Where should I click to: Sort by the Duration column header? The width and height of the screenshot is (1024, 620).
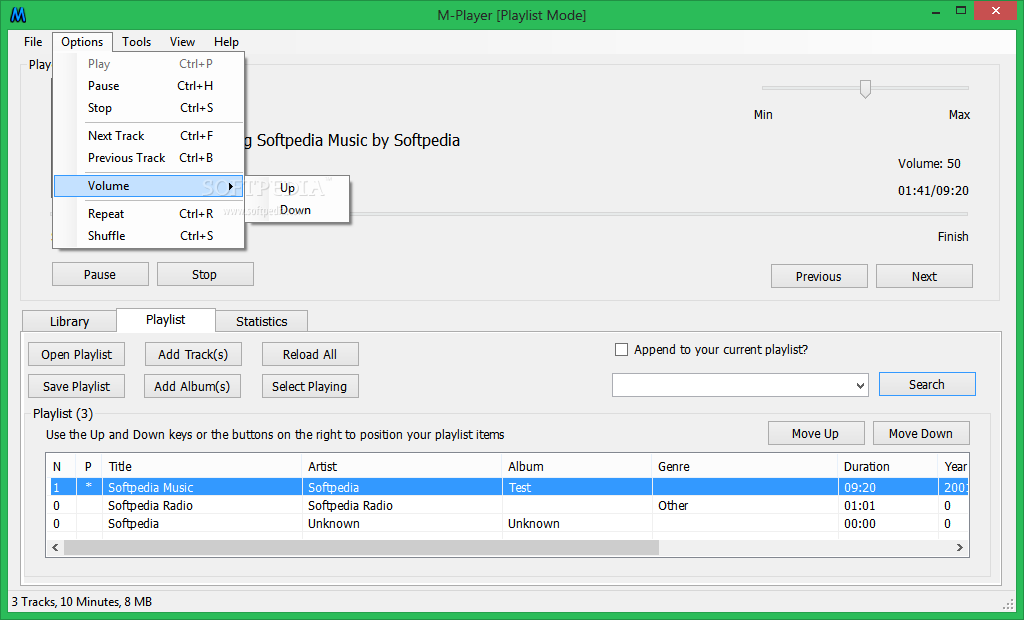(888, 466)
